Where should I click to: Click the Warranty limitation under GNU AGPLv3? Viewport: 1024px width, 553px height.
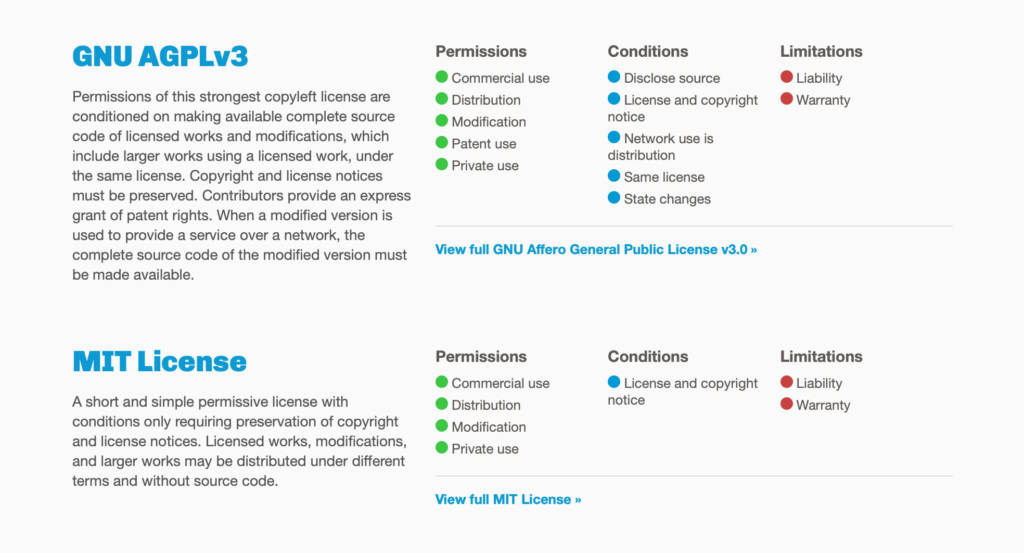tap(823, 100)
